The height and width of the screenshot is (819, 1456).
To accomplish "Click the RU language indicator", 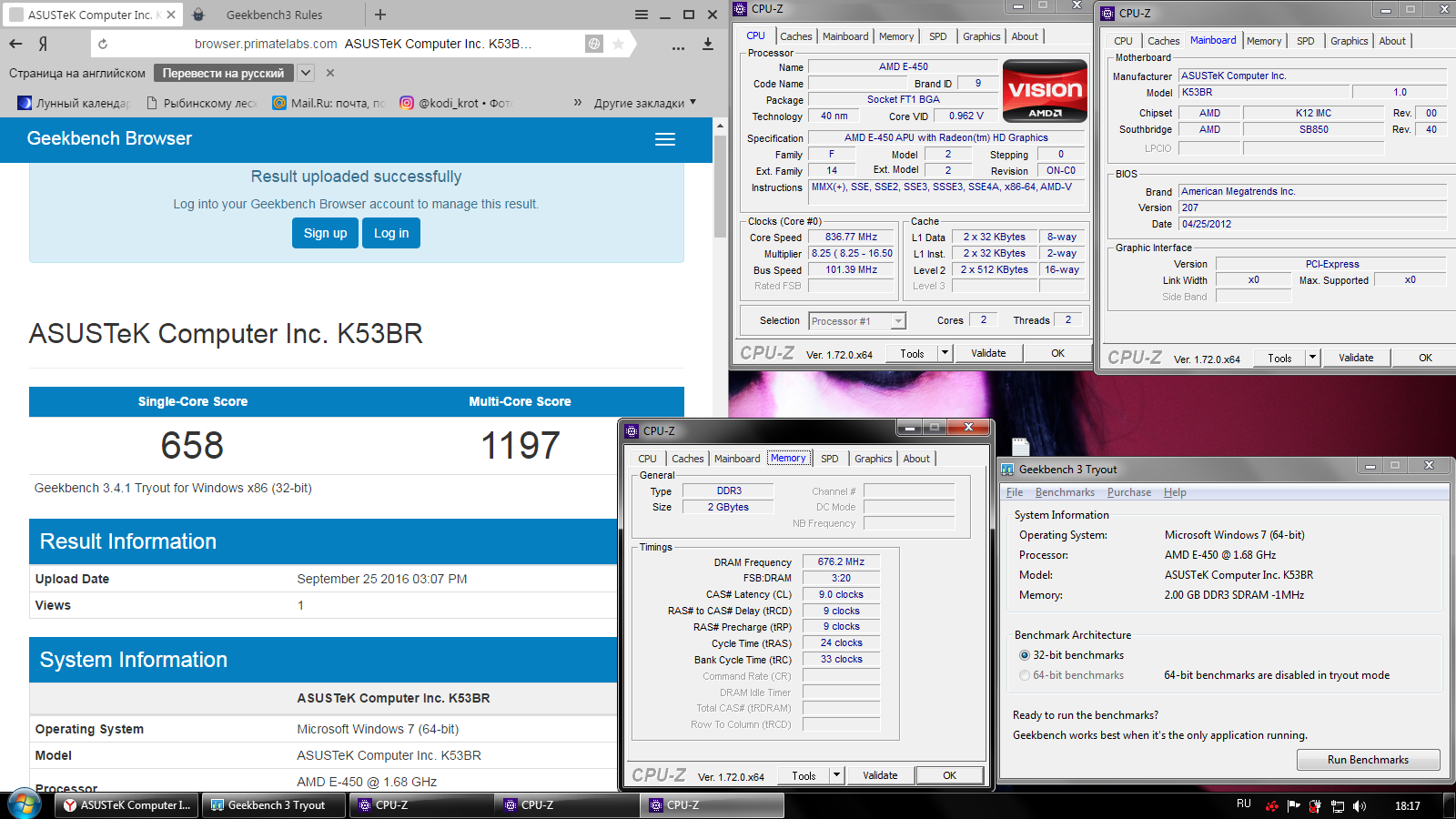I will [x=1244, y=804].
